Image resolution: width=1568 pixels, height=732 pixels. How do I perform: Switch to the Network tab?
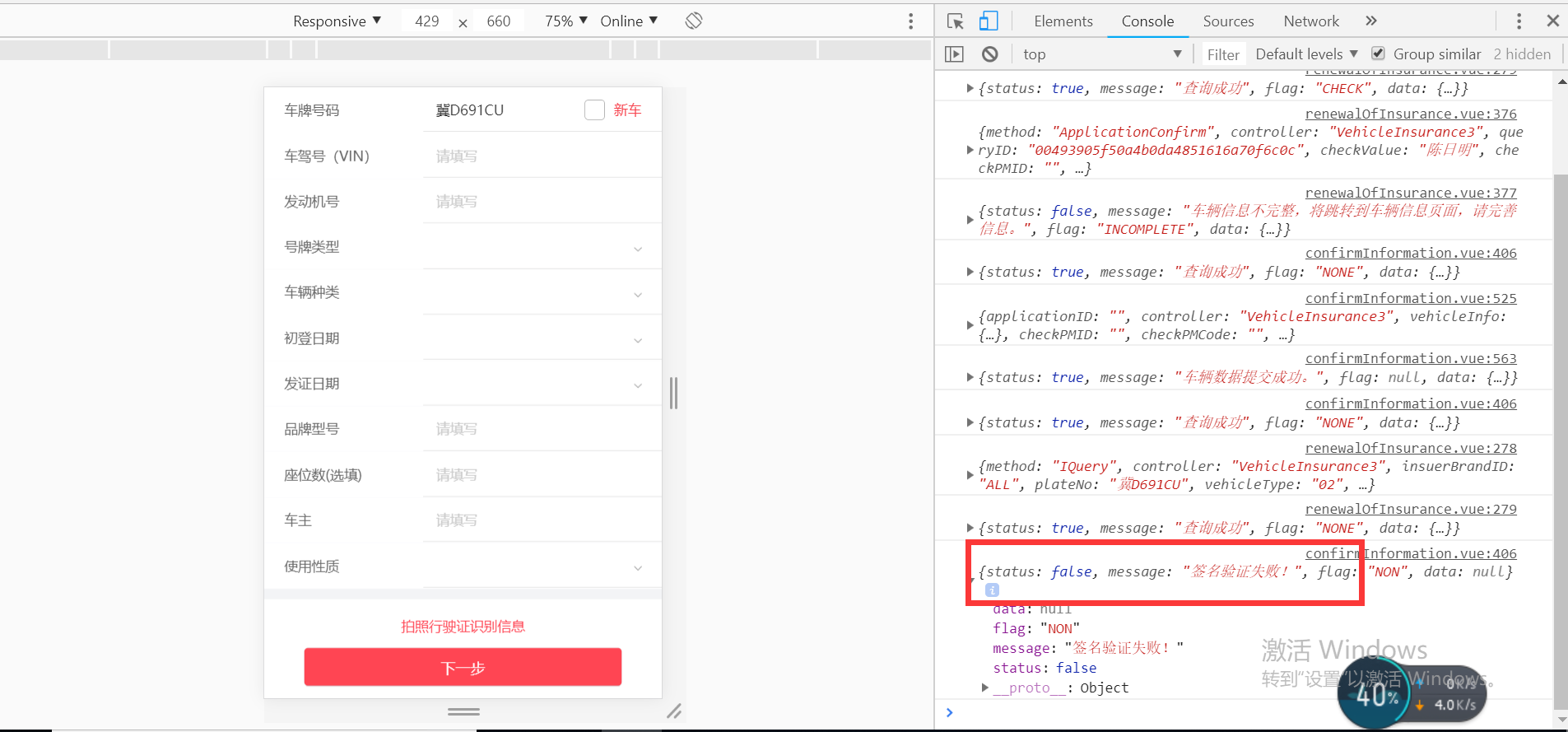1311,21
